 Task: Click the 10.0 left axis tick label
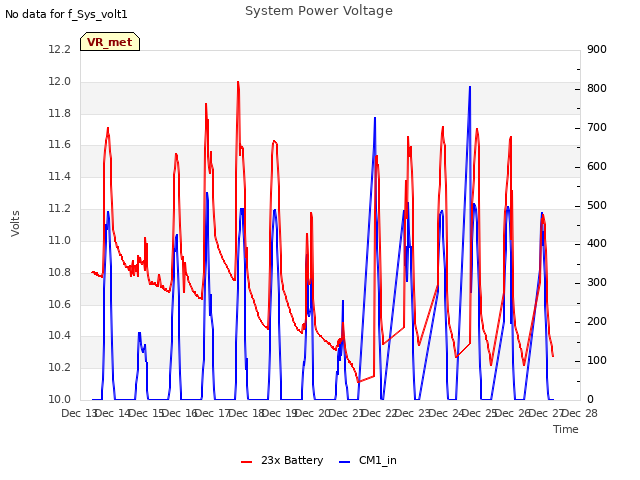click(60, 399)
